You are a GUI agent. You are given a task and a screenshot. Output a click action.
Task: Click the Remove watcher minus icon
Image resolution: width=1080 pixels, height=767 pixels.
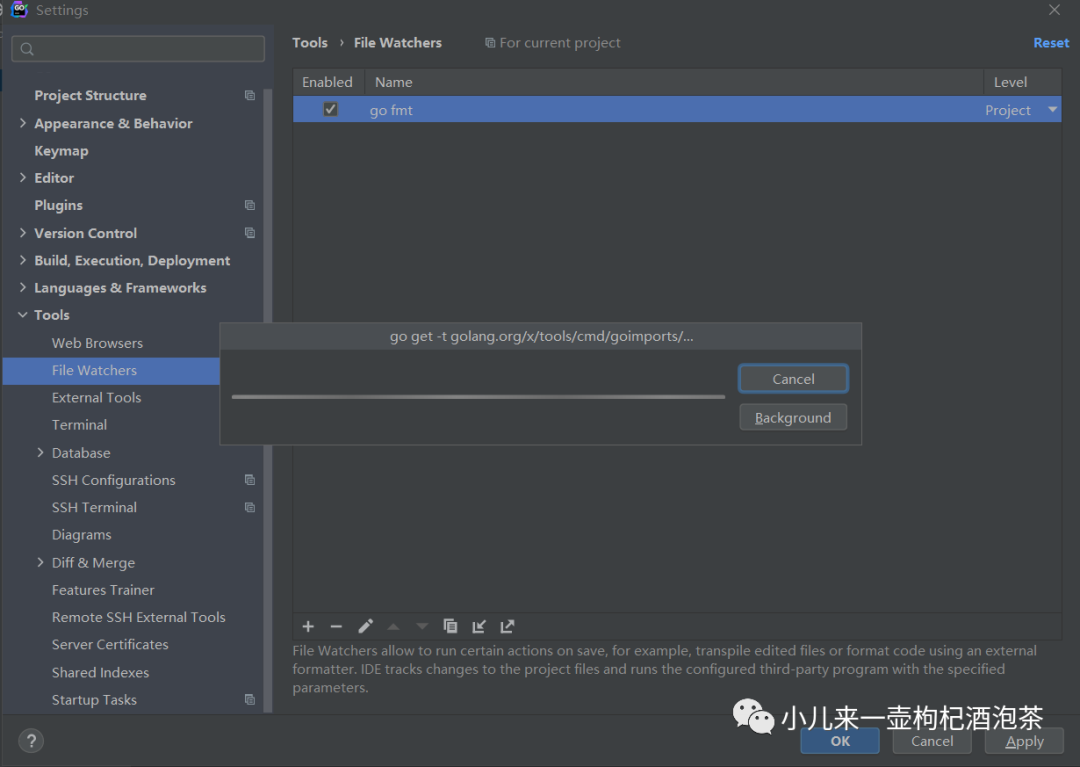pos(336,626)
